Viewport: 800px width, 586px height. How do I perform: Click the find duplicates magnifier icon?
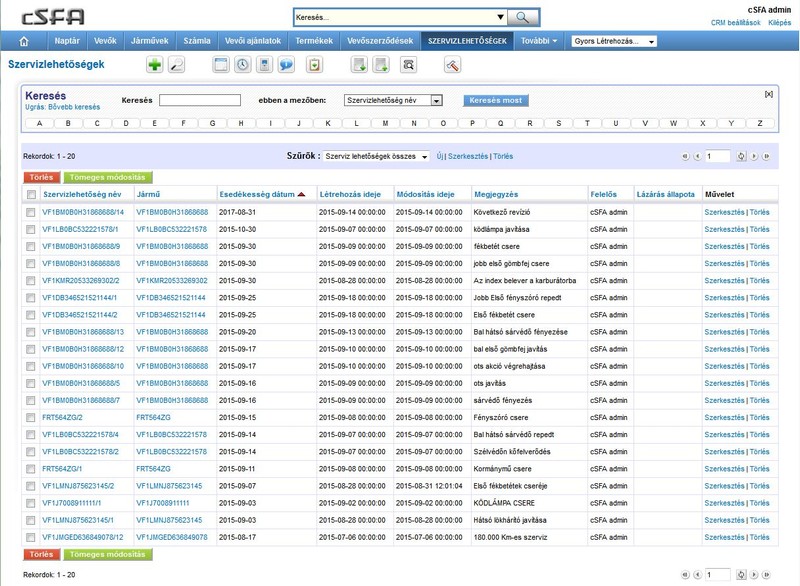408,65
